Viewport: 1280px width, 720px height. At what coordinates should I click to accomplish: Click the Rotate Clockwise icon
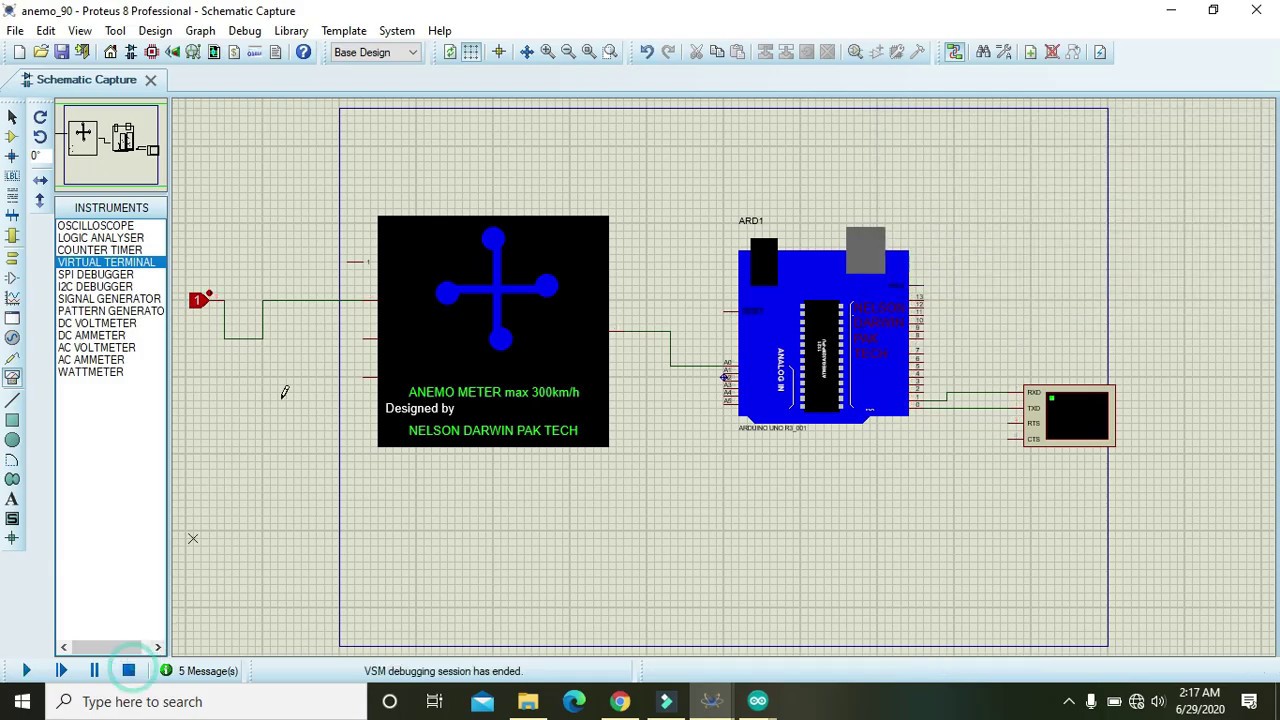[x=40, y=117]
